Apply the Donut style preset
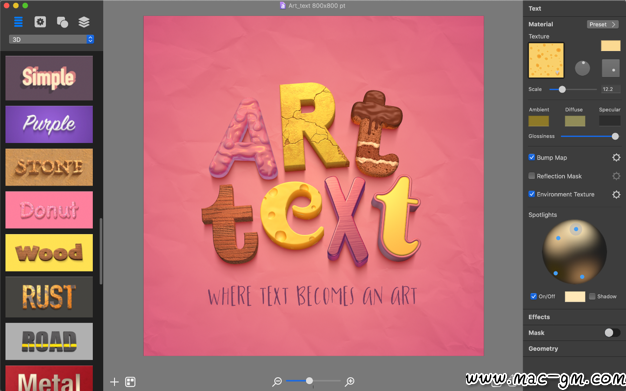 49,210
